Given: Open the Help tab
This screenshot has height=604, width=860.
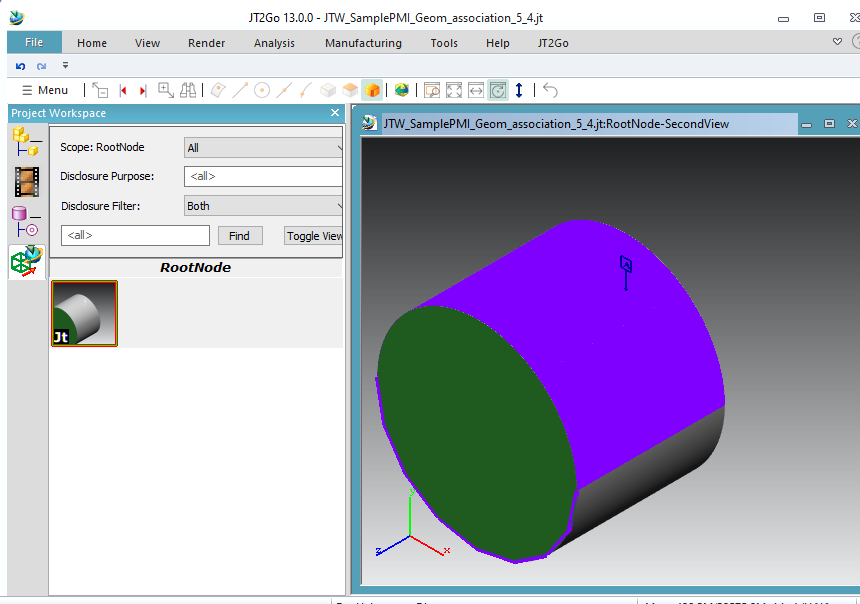Looking at the screenshot, I should pos(497,43).
